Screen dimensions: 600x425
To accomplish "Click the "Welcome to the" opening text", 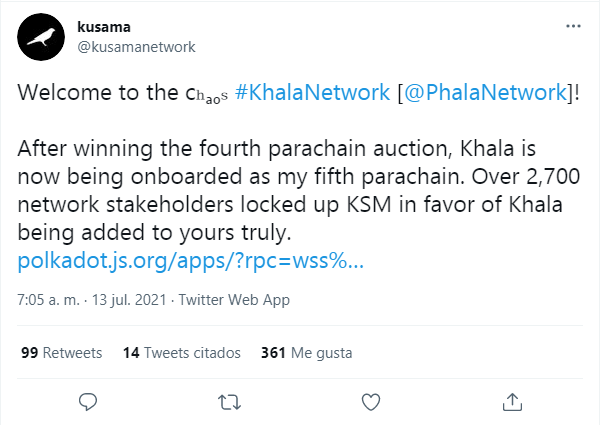I will [92, 92].
